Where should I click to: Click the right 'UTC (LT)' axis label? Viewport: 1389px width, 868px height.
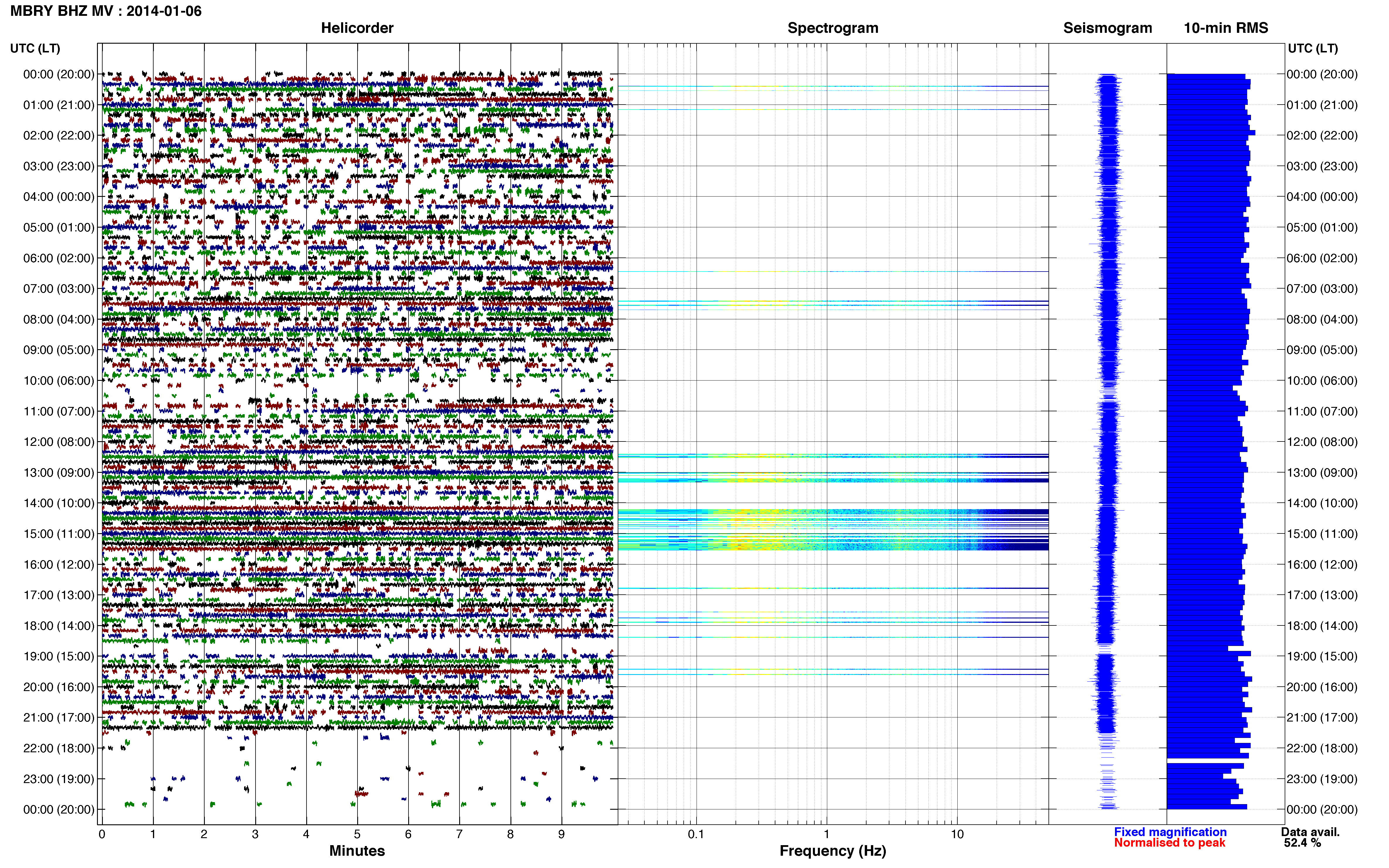click(1313, 48)
